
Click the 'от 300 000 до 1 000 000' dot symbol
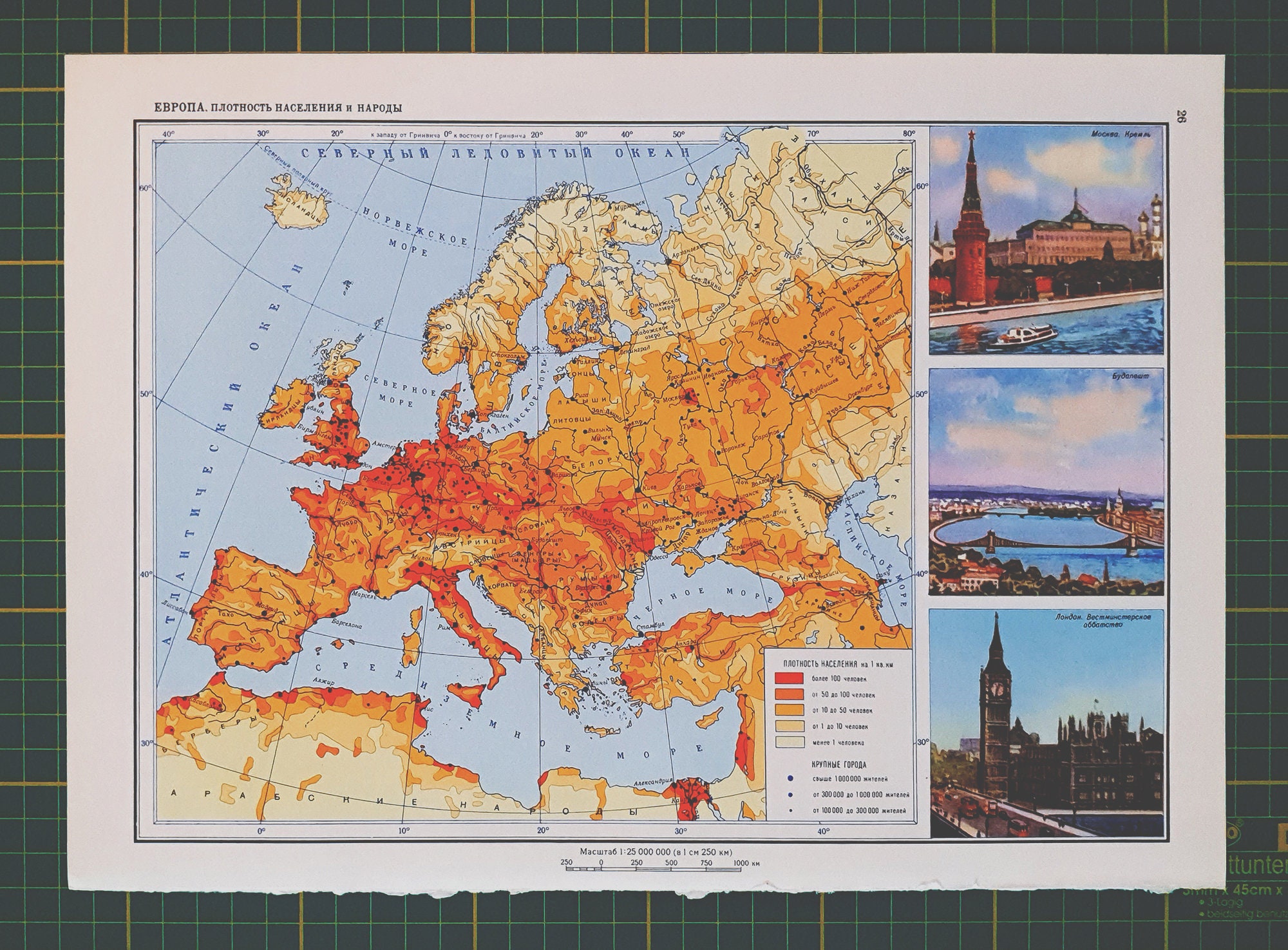coord(790,794)
